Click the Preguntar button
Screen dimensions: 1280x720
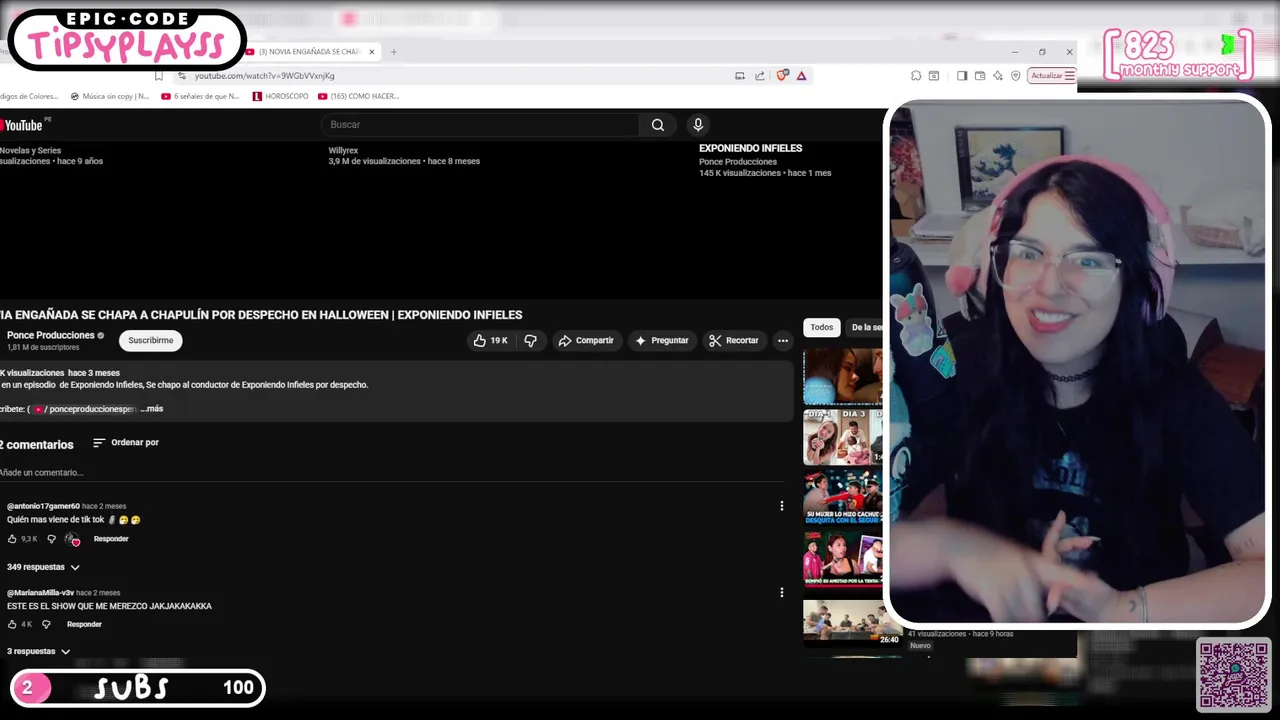click(x=662, y=341)
